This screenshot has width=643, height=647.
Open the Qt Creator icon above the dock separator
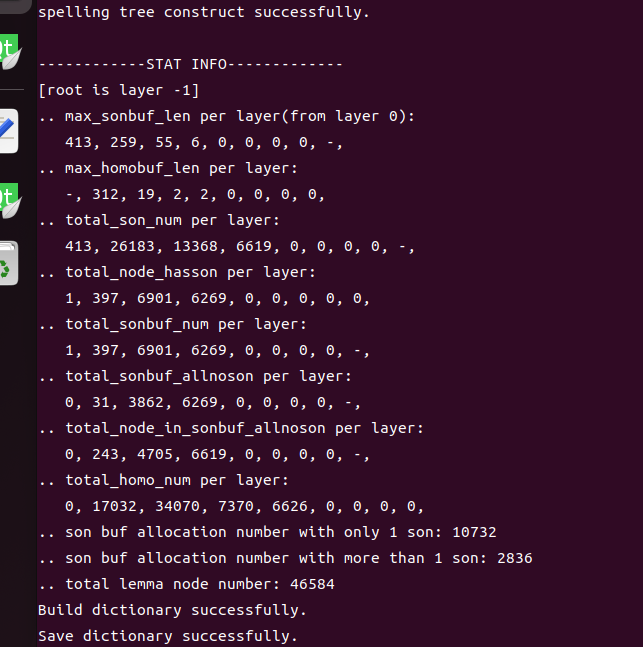pyautogui.click(x=9, y=51)
